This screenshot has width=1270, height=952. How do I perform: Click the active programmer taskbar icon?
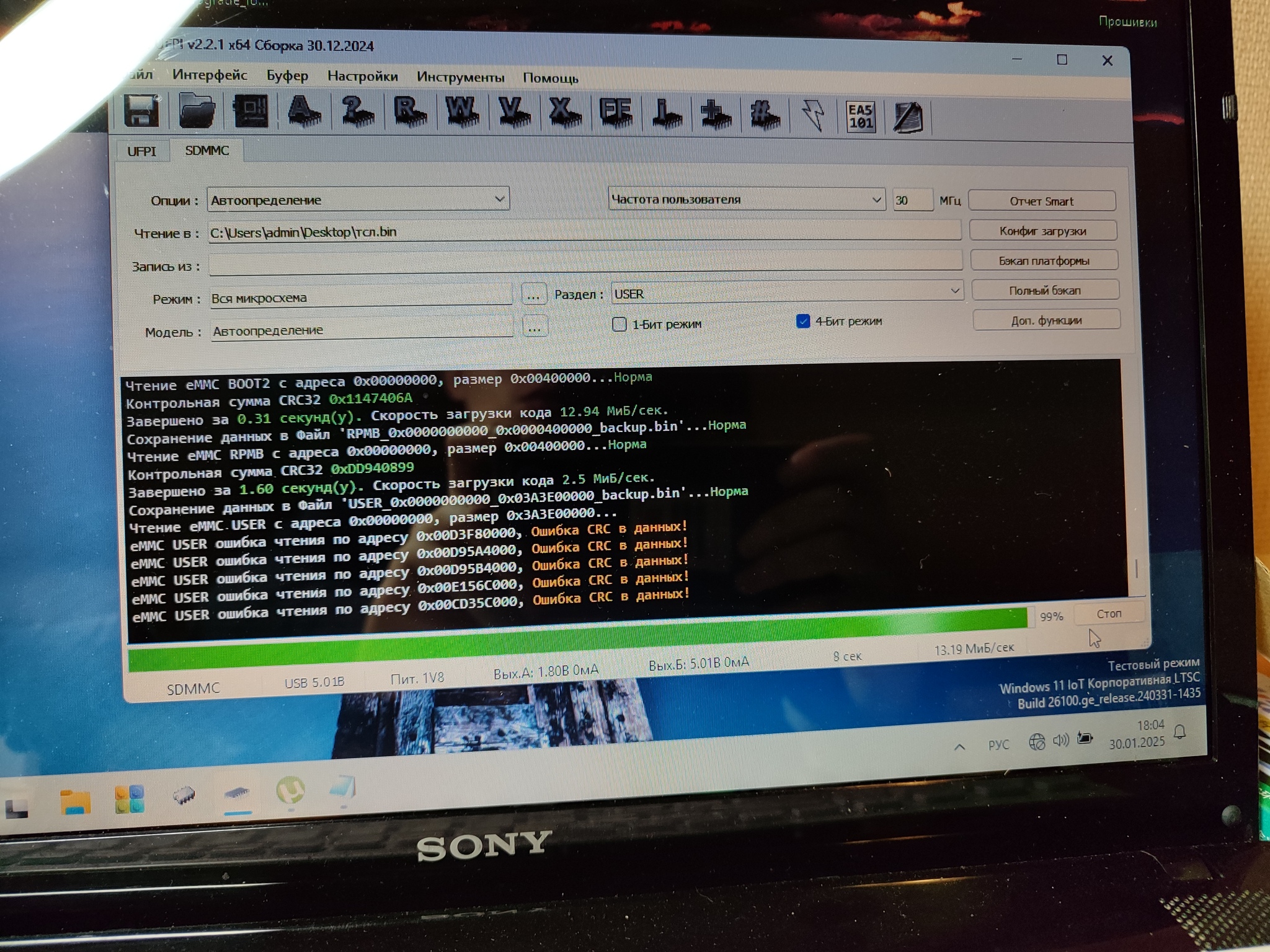(x=237, y=793)
